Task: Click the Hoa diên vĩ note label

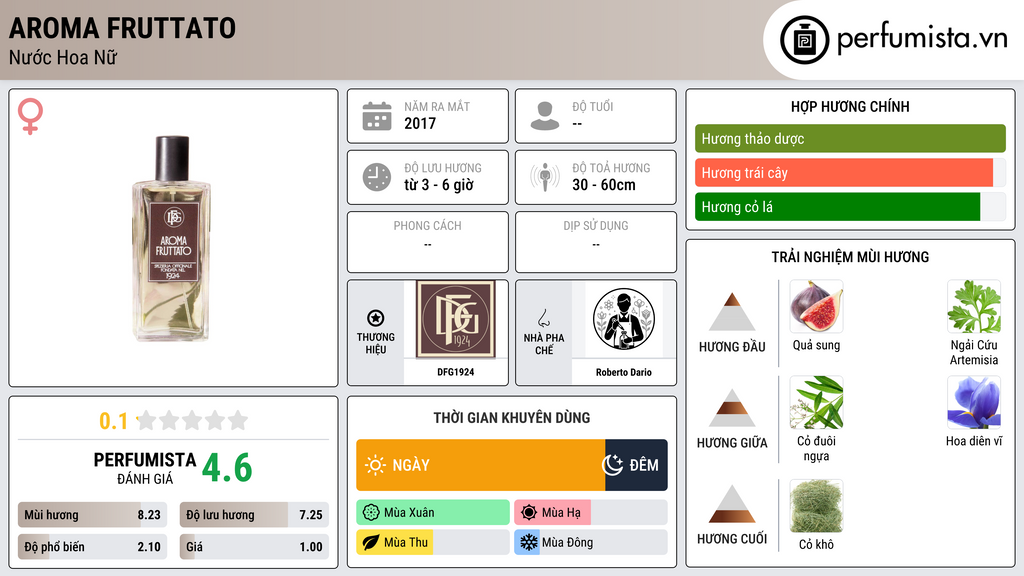Action: [974, 441]
